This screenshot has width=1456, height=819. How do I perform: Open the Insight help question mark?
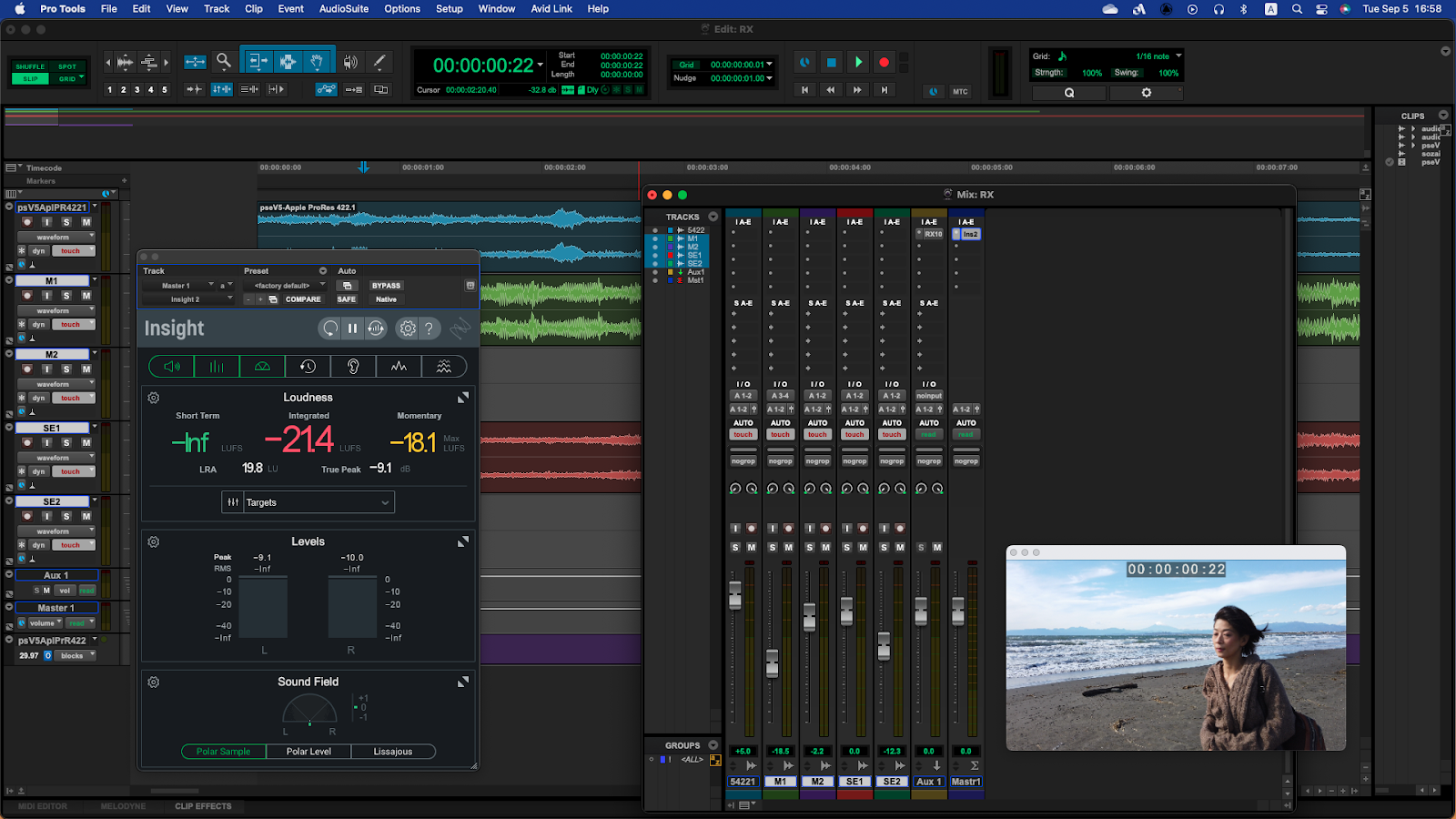click(x=430, y=329)
